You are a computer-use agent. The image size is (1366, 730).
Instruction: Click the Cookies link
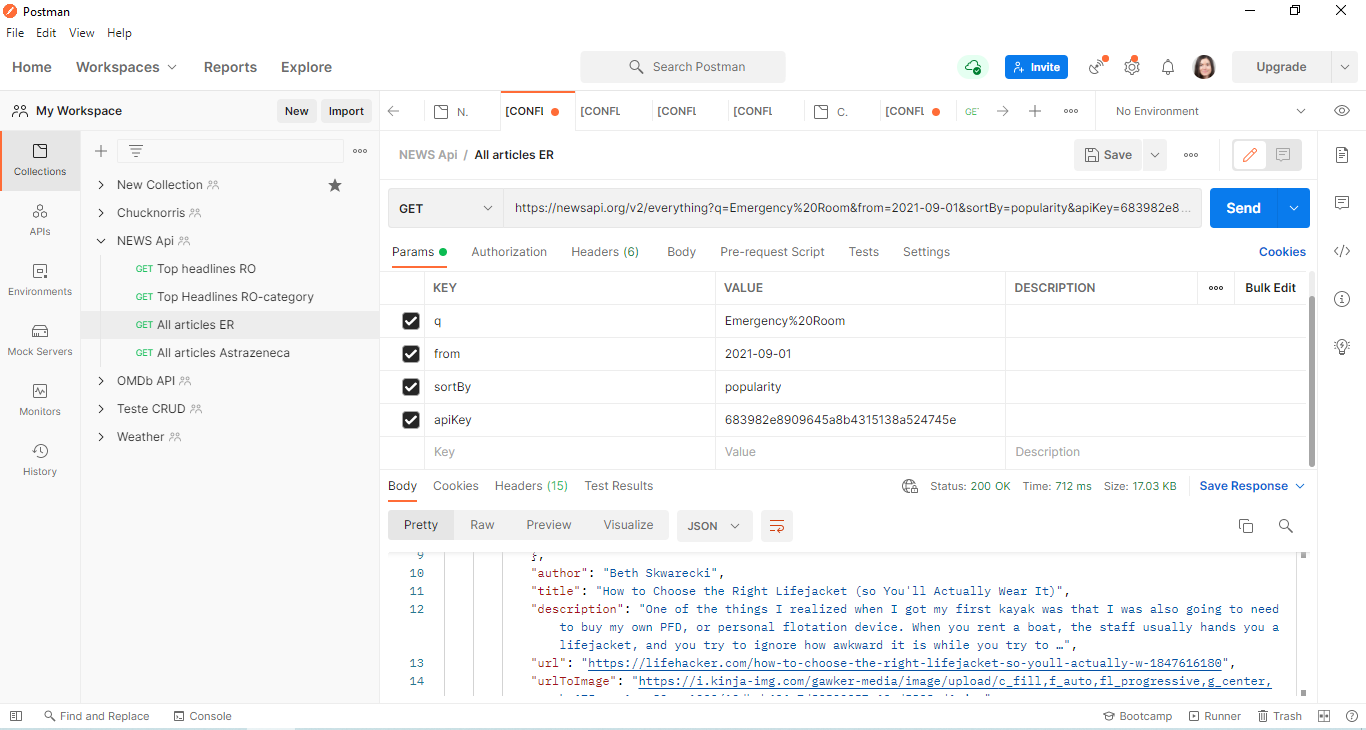(1282, 252)
